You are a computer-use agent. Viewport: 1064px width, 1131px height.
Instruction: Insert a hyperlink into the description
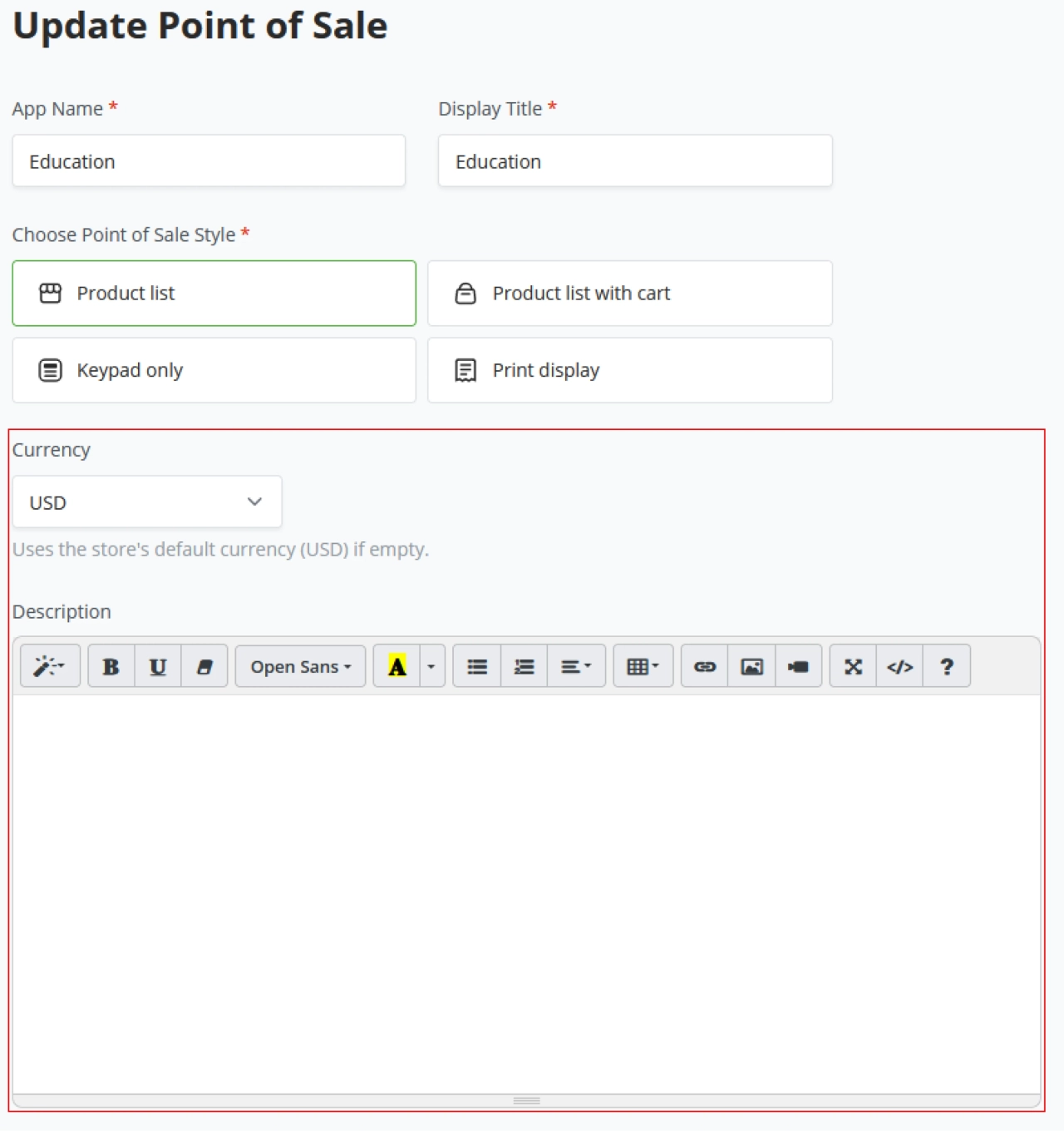[x=705, y=667]
